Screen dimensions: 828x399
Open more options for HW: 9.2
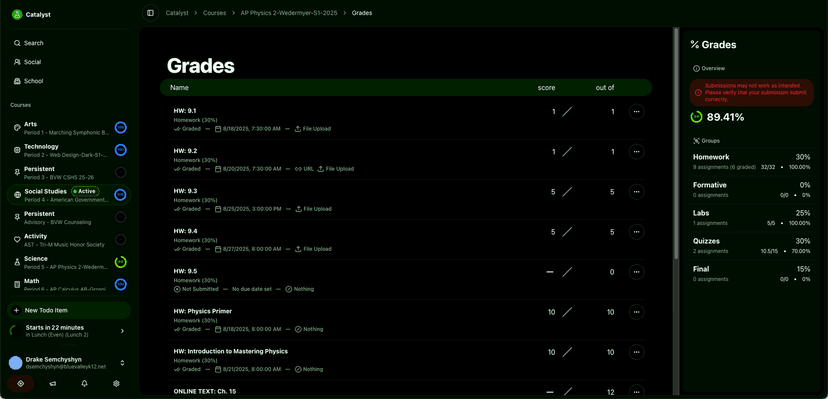[x=636, y=152]
